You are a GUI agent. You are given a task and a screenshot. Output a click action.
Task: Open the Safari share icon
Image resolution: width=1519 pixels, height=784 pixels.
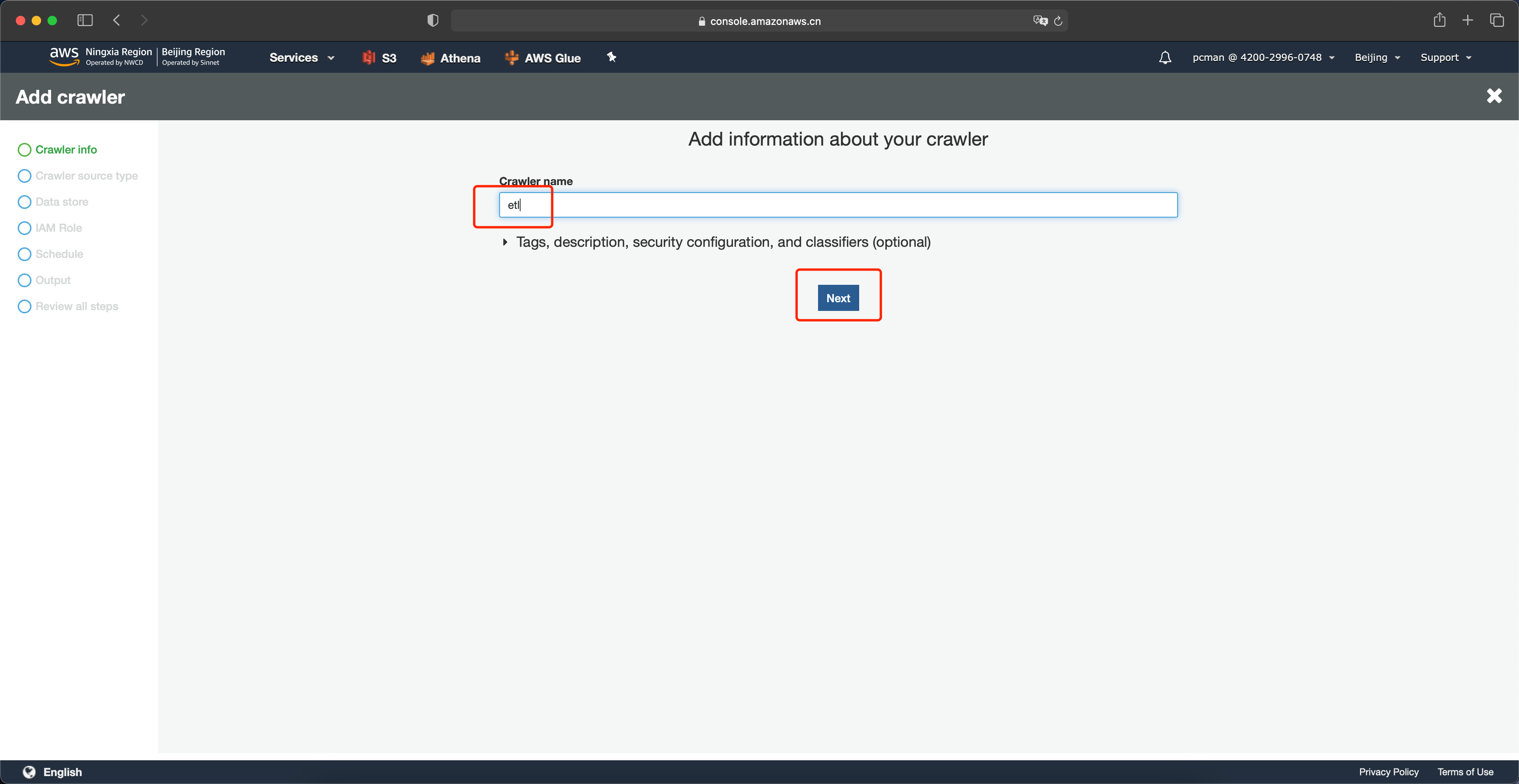point(1439,20)
